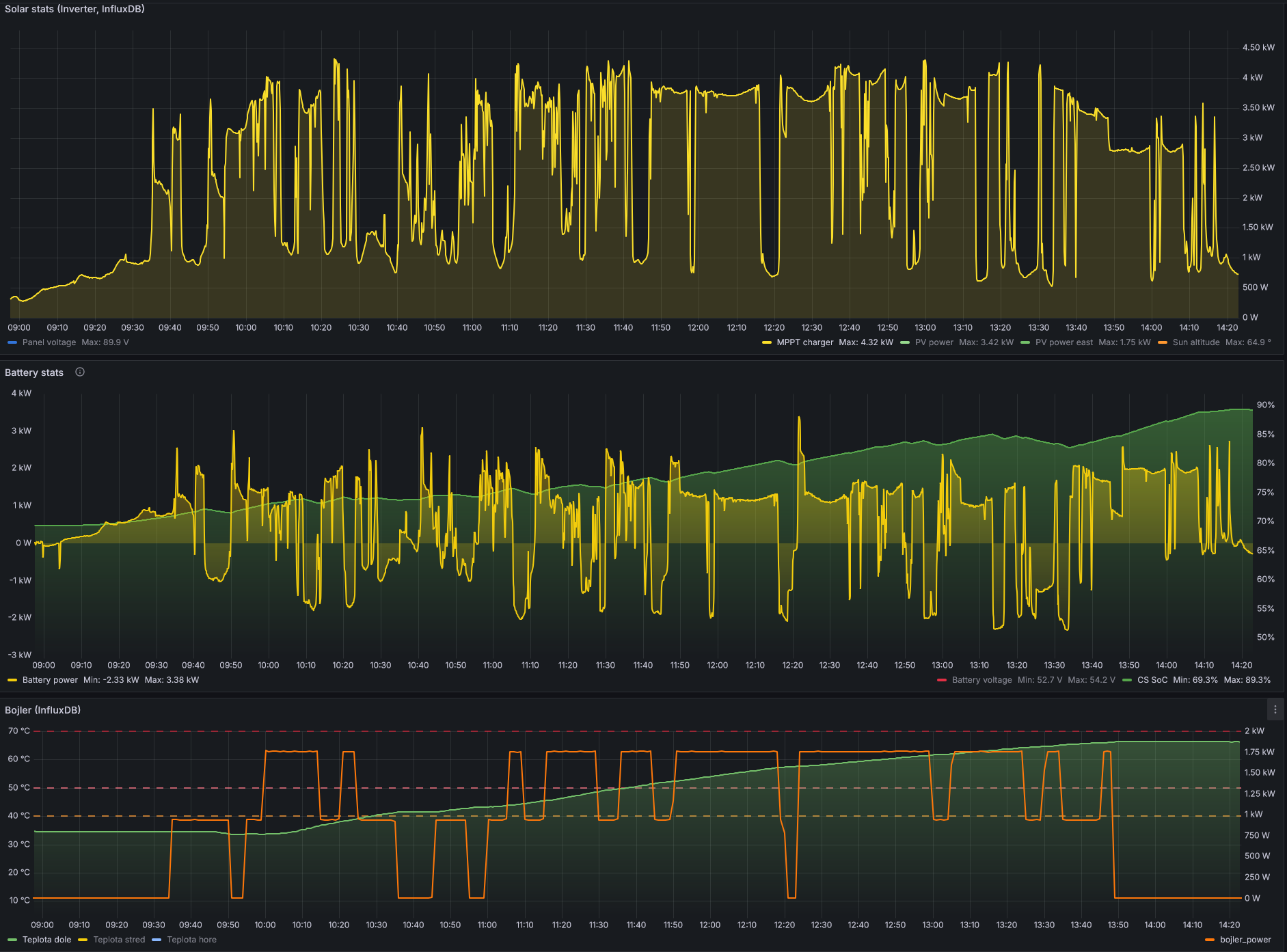This screenshot has width=1287, height=952.
Task: Click the blue Panel voltage color swatch
Action: 12,342
